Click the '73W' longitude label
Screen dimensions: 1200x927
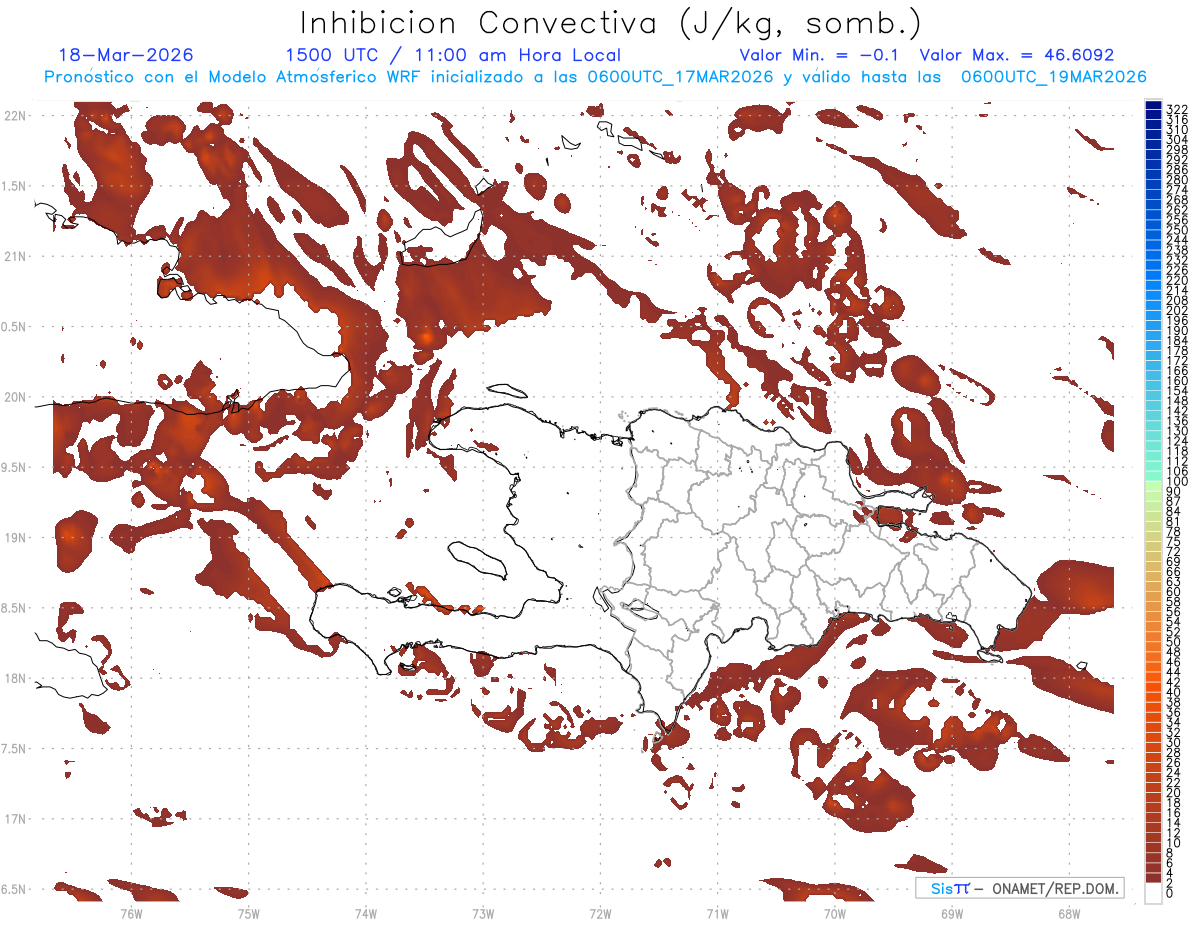[483, 913]
